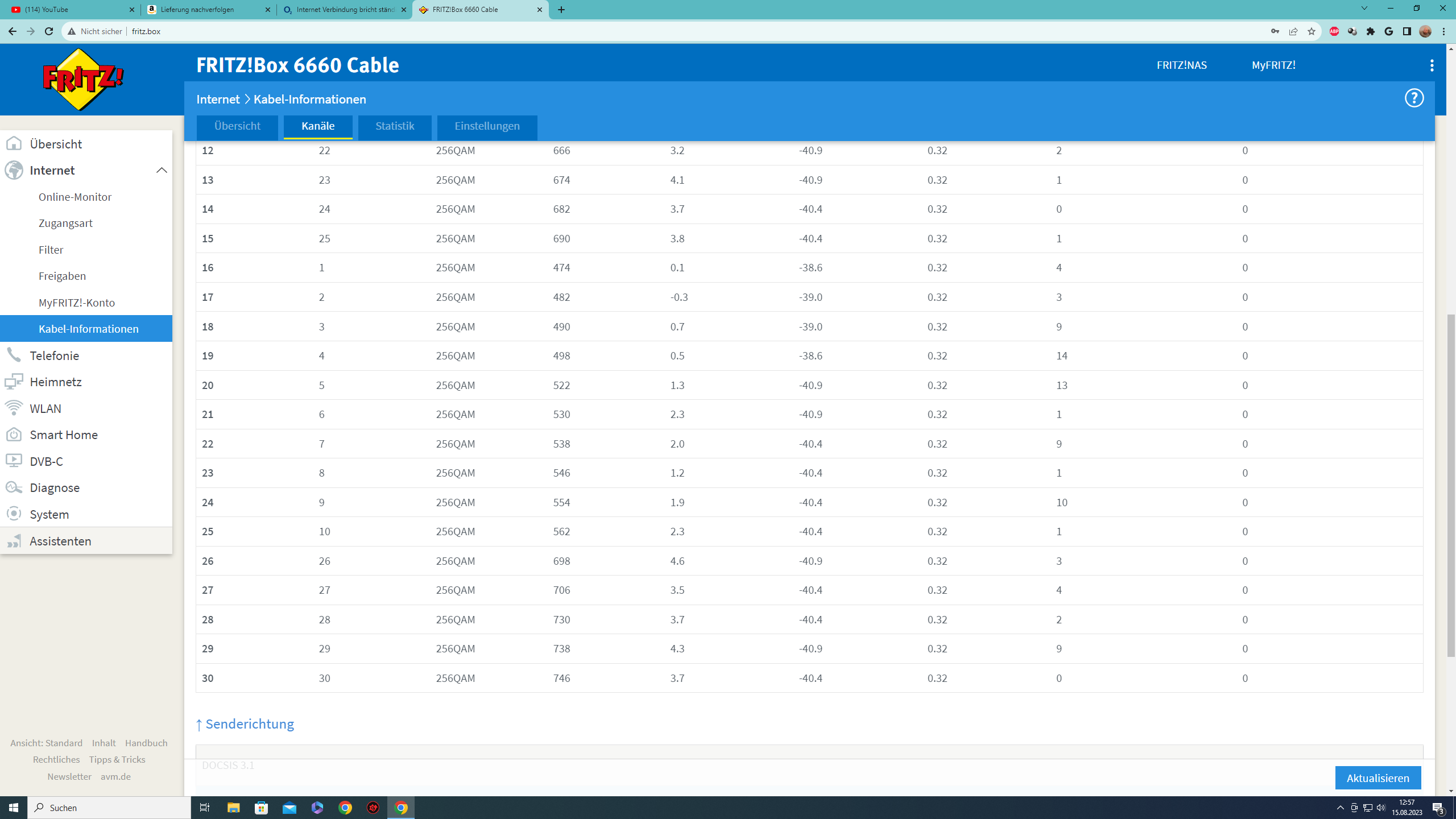Open the notification center on the taskbar
Viewport: 1456px width, 819px height.
[1438, 808]
